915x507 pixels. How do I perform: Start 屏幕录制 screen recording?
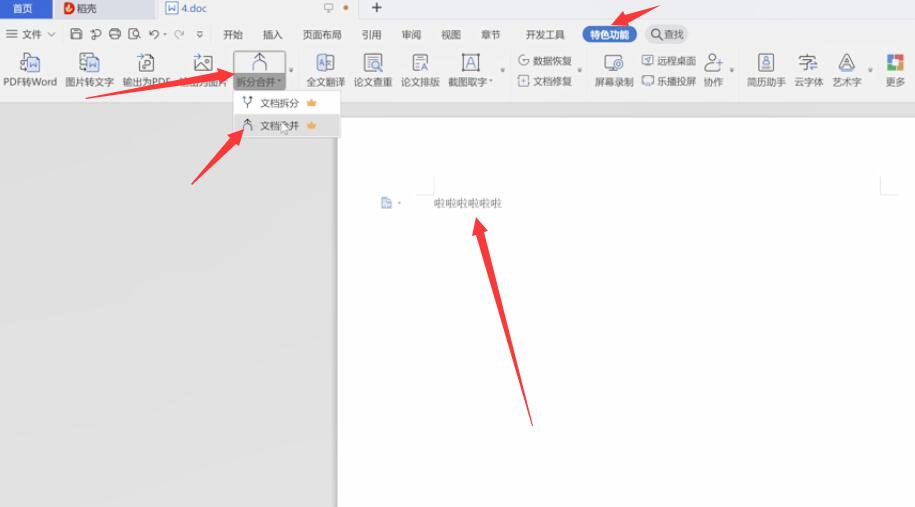click(613, 69)
